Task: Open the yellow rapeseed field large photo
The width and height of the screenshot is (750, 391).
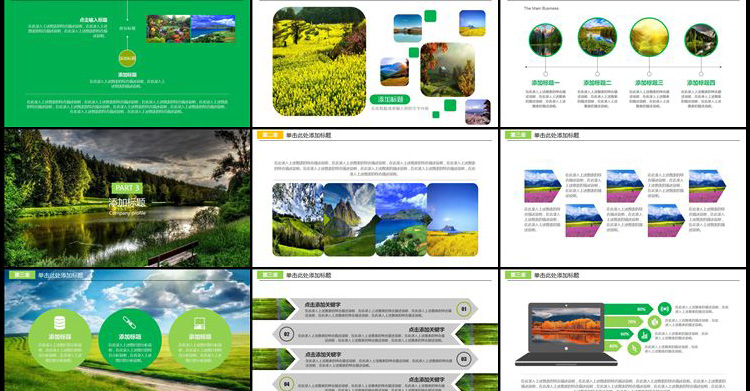Action: 319,61
